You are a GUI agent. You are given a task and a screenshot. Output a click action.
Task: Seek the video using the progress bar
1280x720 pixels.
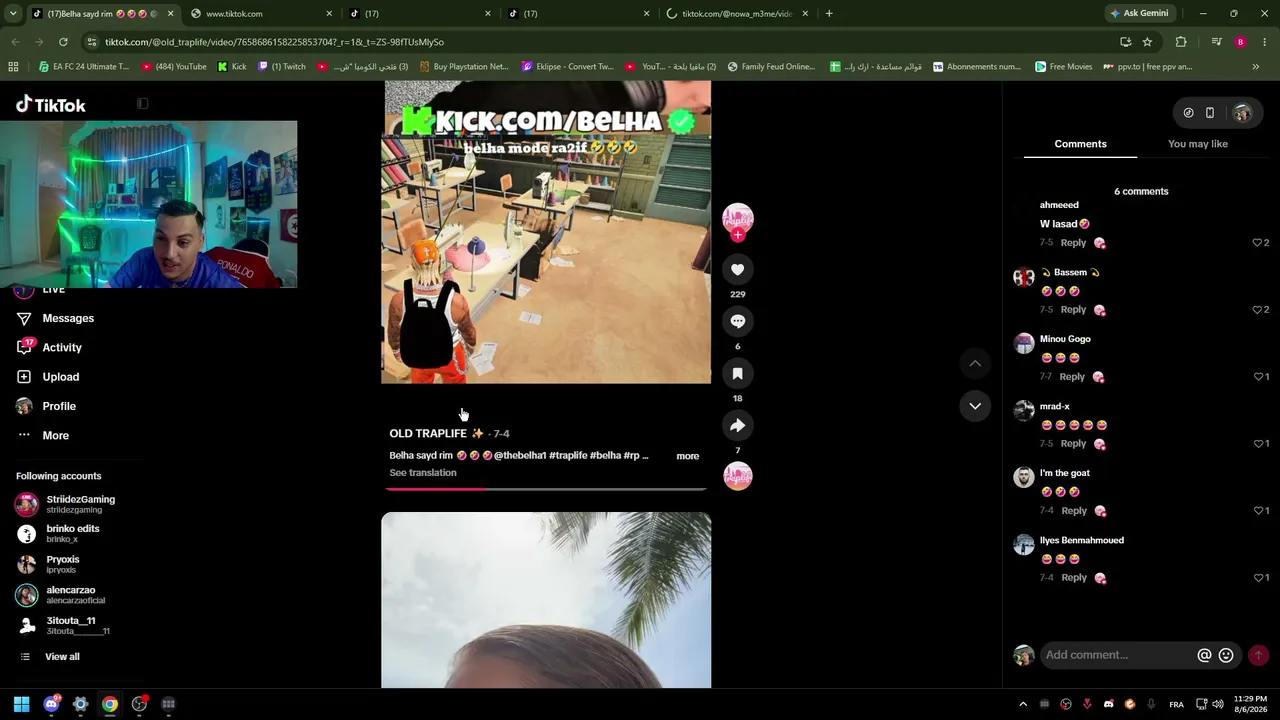[546, 489]
